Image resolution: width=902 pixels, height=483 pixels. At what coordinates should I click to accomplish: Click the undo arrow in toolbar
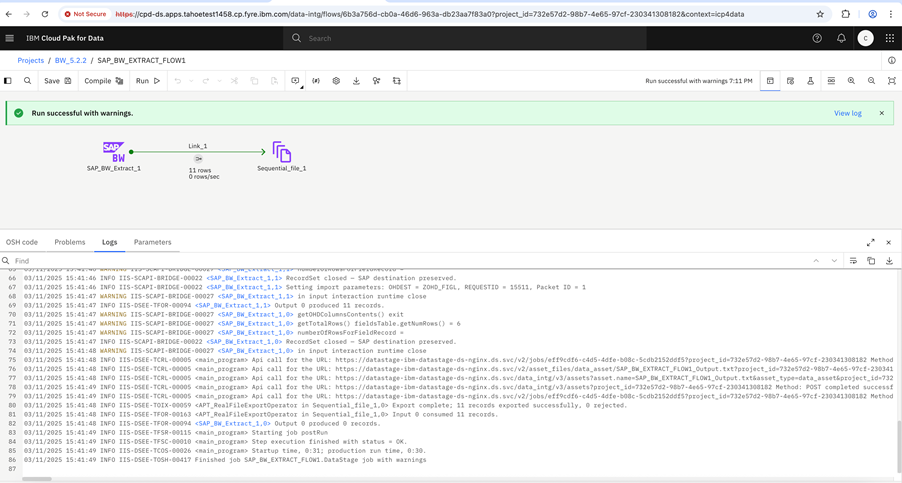[178, 81]
